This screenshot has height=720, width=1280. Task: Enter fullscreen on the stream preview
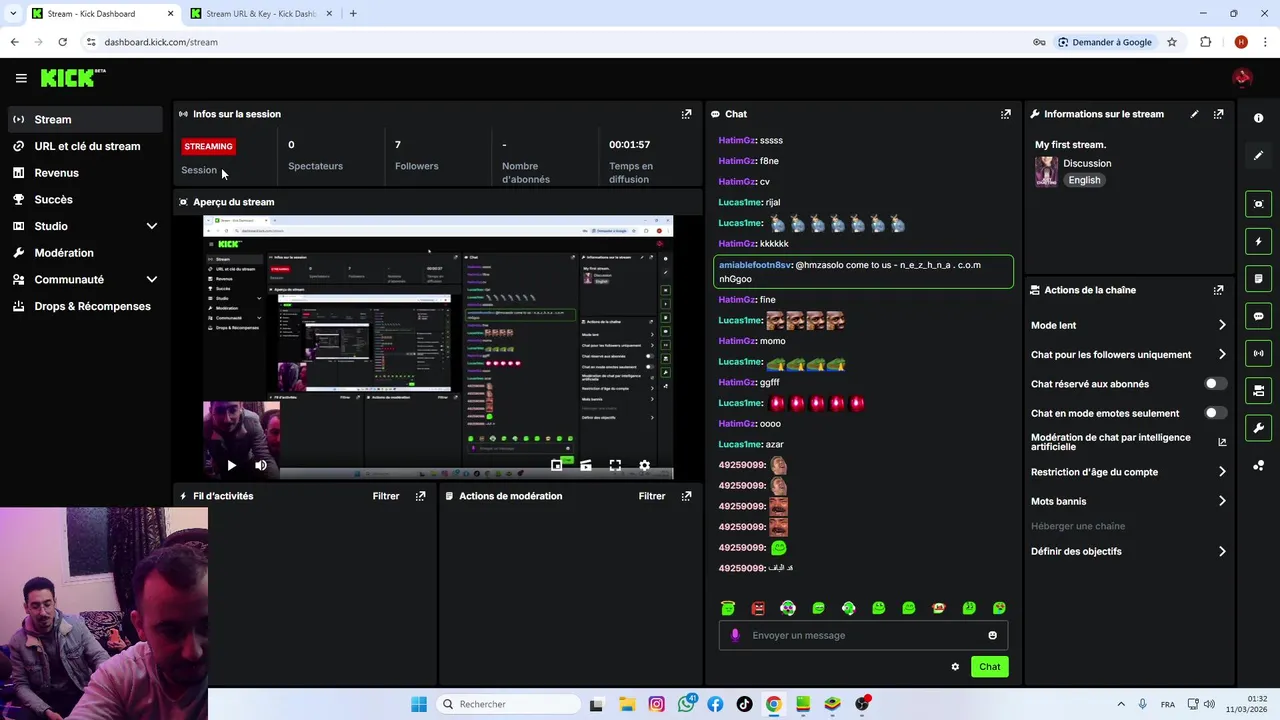pos(615,465)
